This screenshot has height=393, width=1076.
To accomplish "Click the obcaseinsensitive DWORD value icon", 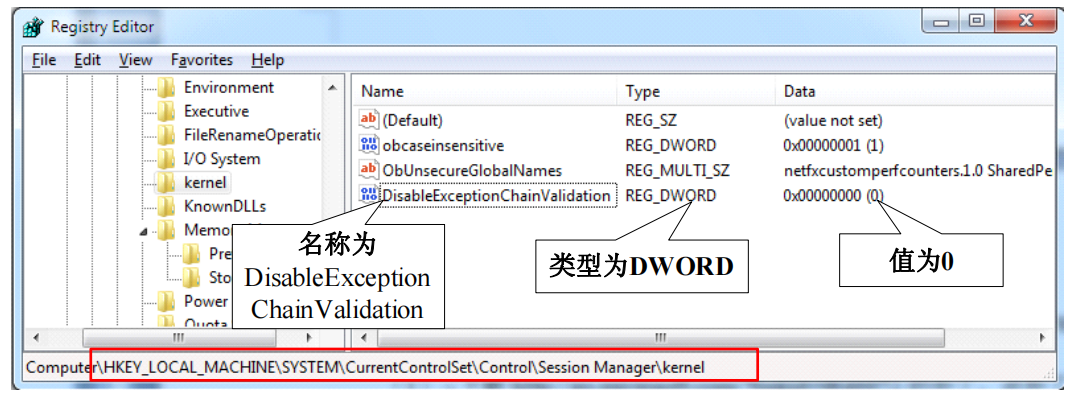I will [x=369, y=145].
